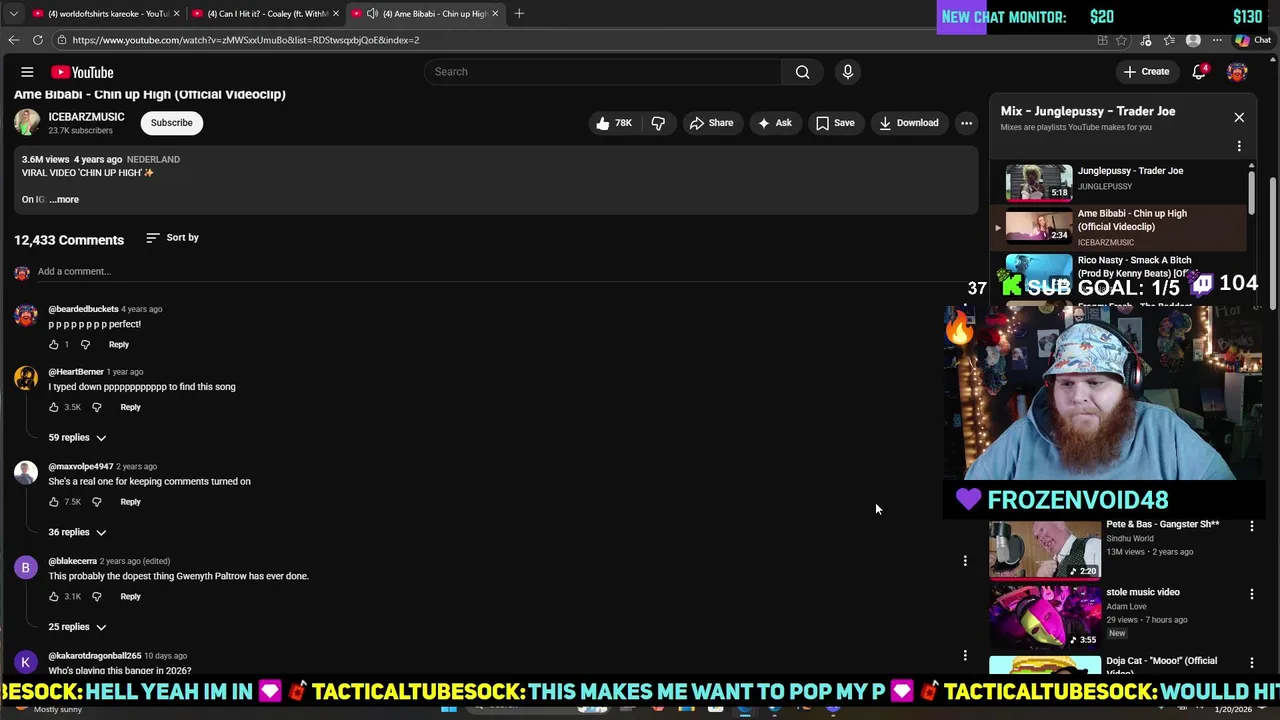Switch to the Can I Hit it? Coaley tab
Image resolution: width=1280 pixels, height=720 pixels.
pos(265,14)
